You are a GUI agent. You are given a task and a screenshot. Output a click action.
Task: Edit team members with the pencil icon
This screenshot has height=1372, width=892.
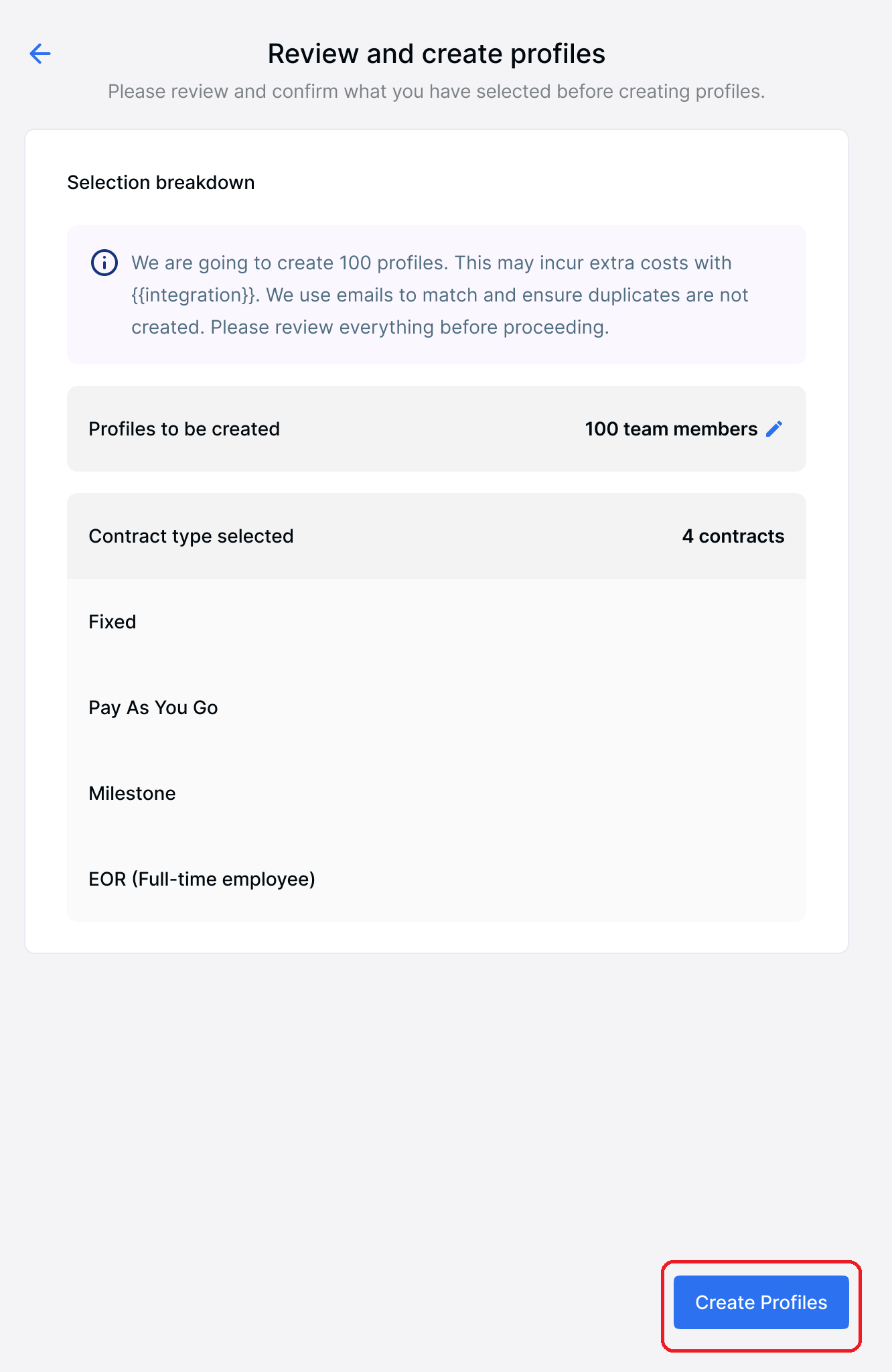point(774,429)
